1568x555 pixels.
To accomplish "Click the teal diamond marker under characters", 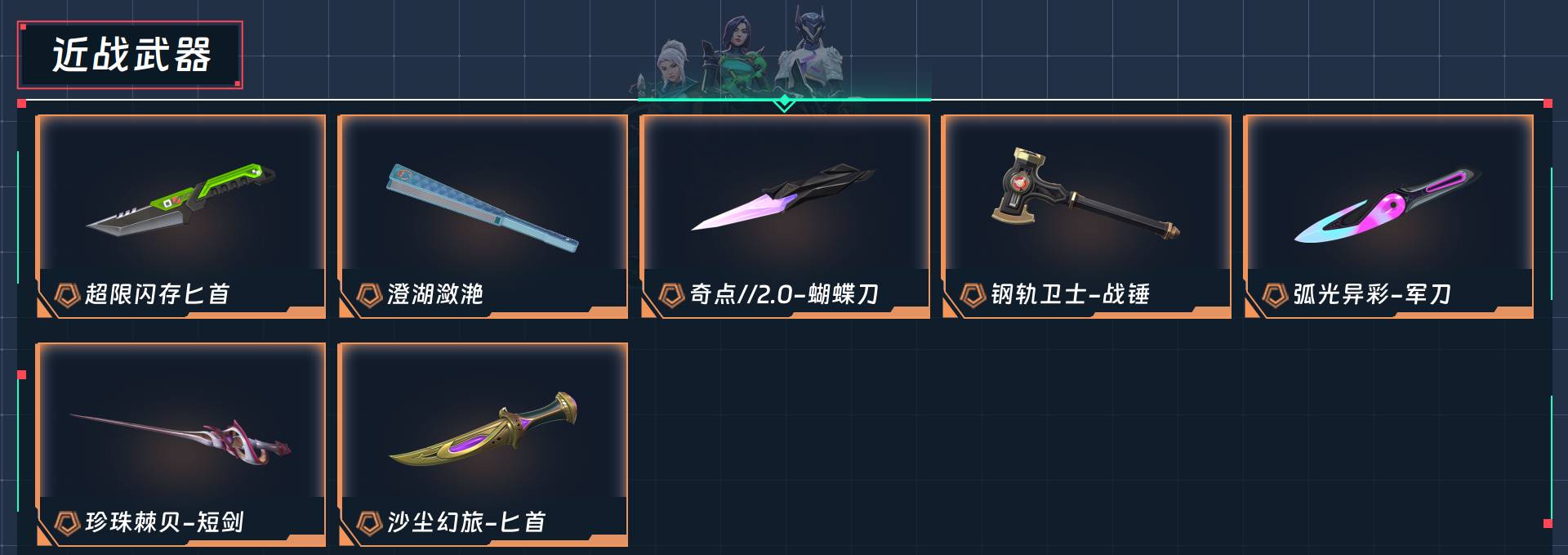I will (784, 102).
